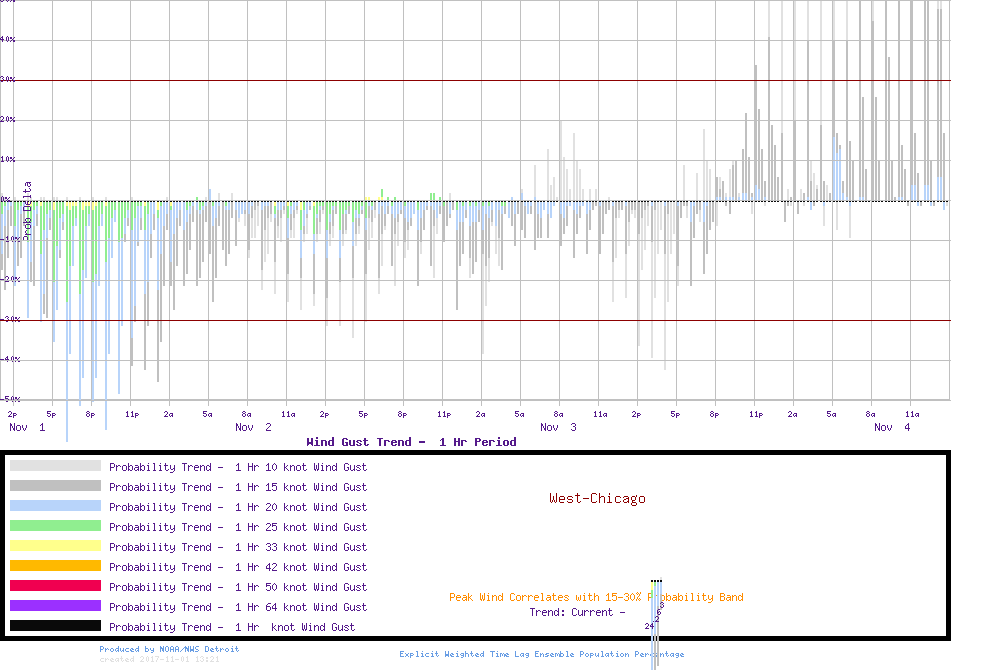The width and height of the screenshot is (1000, 670).
Task: Choose the purple 64 knot legend swatch
Action: [x=55, y=606]
